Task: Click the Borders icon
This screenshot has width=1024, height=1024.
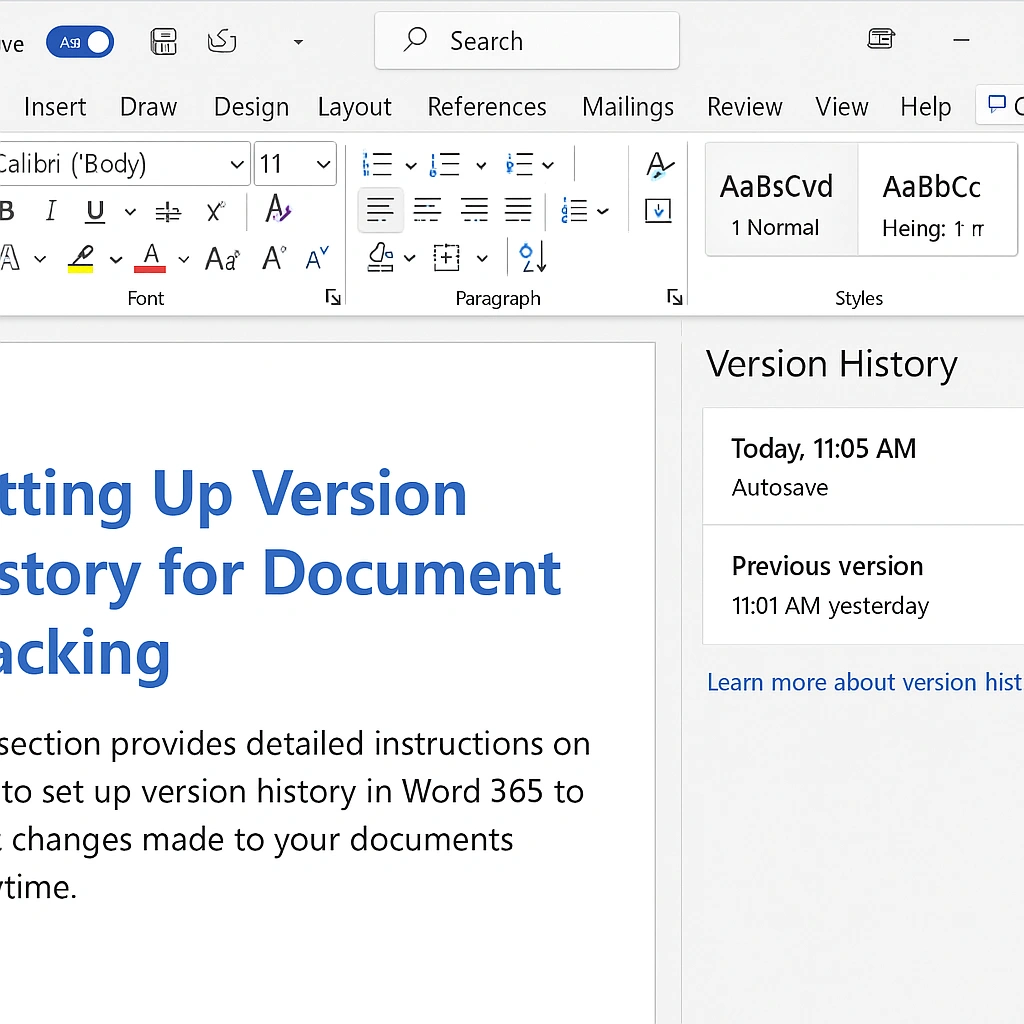Action: 447,257
